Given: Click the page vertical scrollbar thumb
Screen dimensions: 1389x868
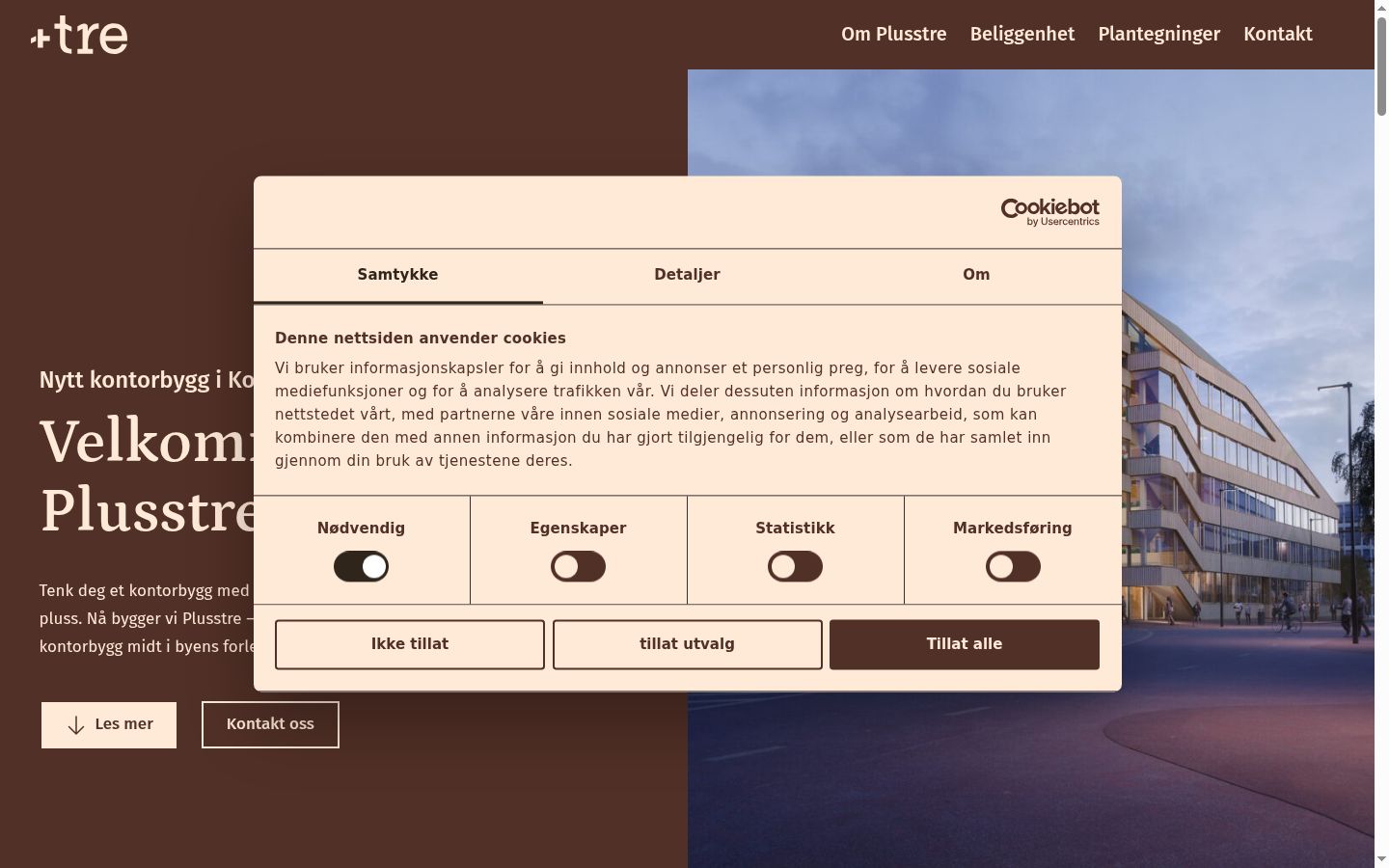Looking at the screenshot, I should (x=1381, y=66).
